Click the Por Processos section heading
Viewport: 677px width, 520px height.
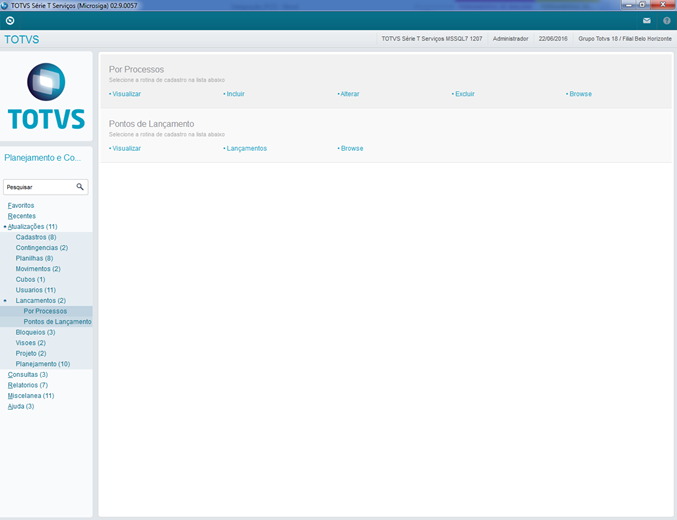tap(136, 70)
